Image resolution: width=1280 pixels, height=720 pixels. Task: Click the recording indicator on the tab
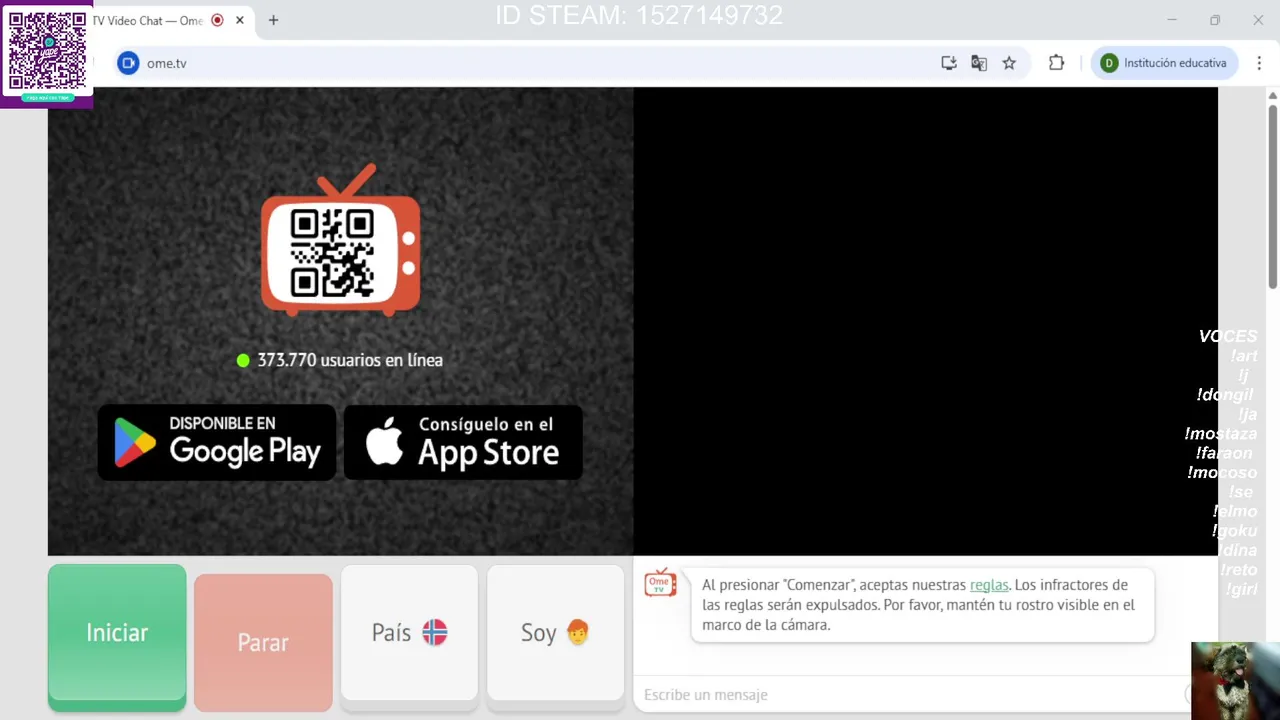click(217, 20)
